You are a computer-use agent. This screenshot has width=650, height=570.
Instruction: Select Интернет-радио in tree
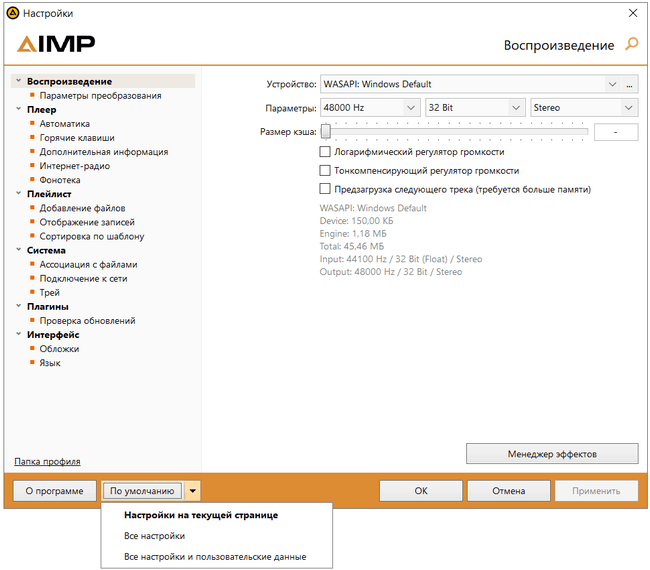point(75,166)
